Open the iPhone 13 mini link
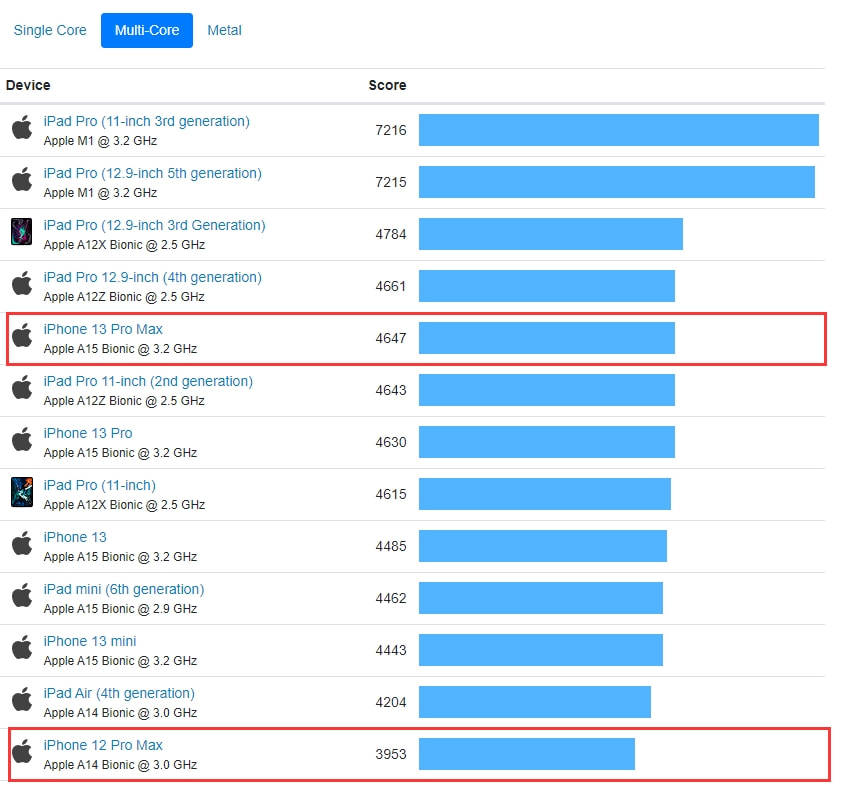 90,641
